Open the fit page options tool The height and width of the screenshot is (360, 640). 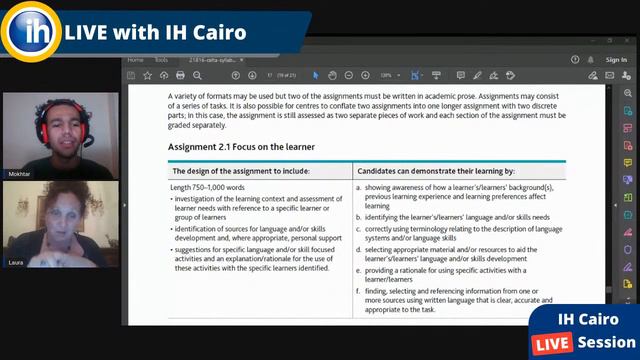pos(416,76)
